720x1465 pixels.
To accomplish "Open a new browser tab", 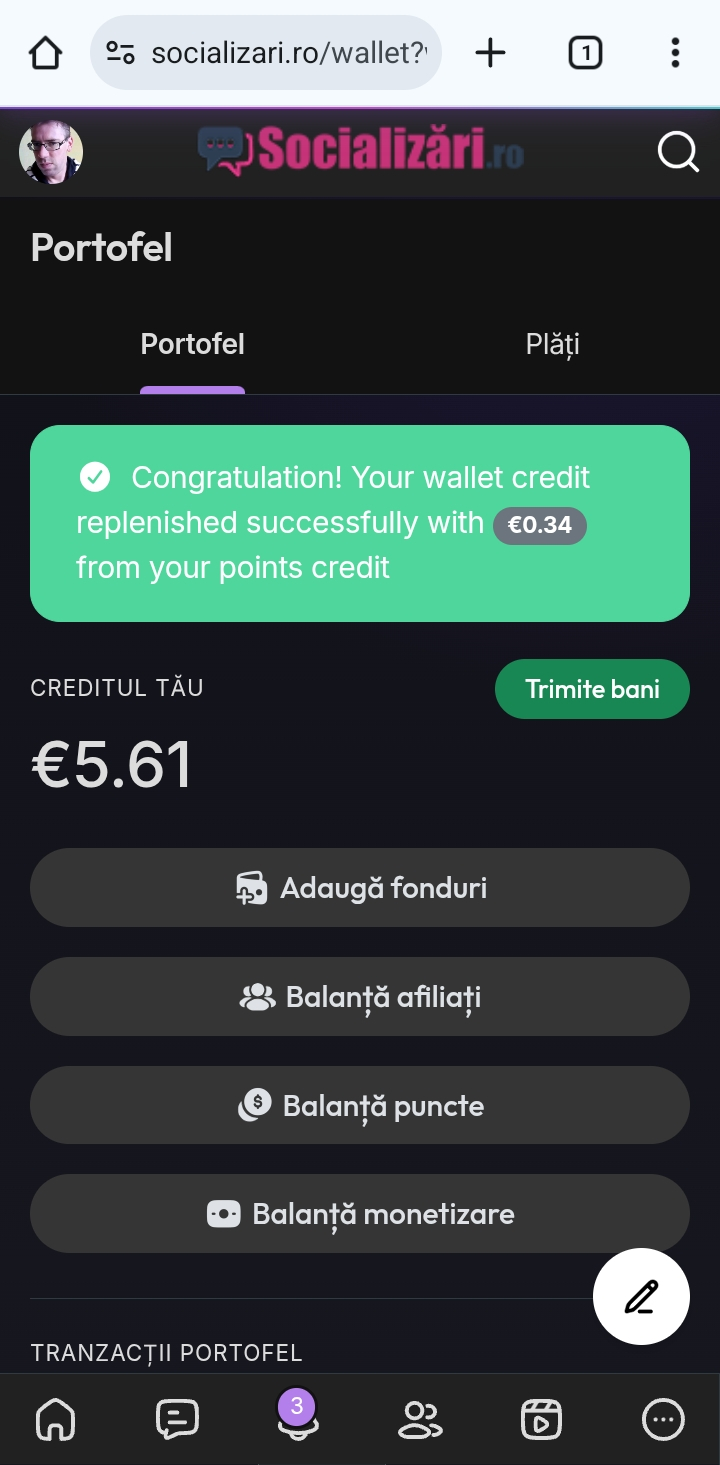I will tap(490, 53).
